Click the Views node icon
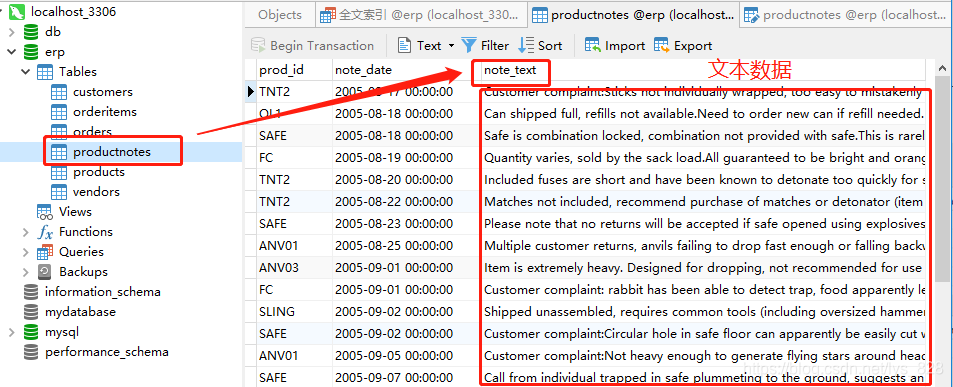 pos(46,212)
